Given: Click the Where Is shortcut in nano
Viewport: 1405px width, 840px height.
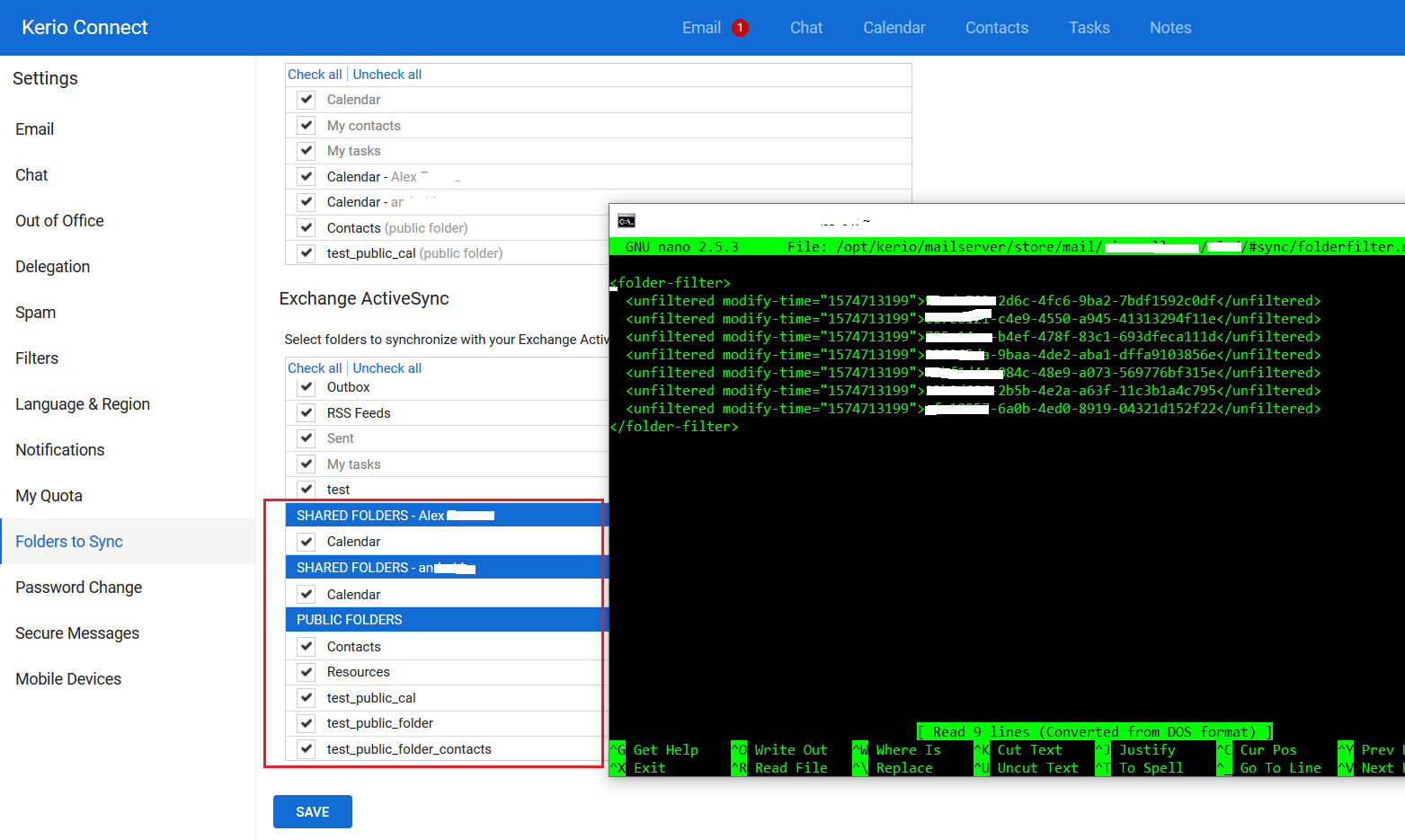Looking at the screenshot, I should click(x=897, y=750).
